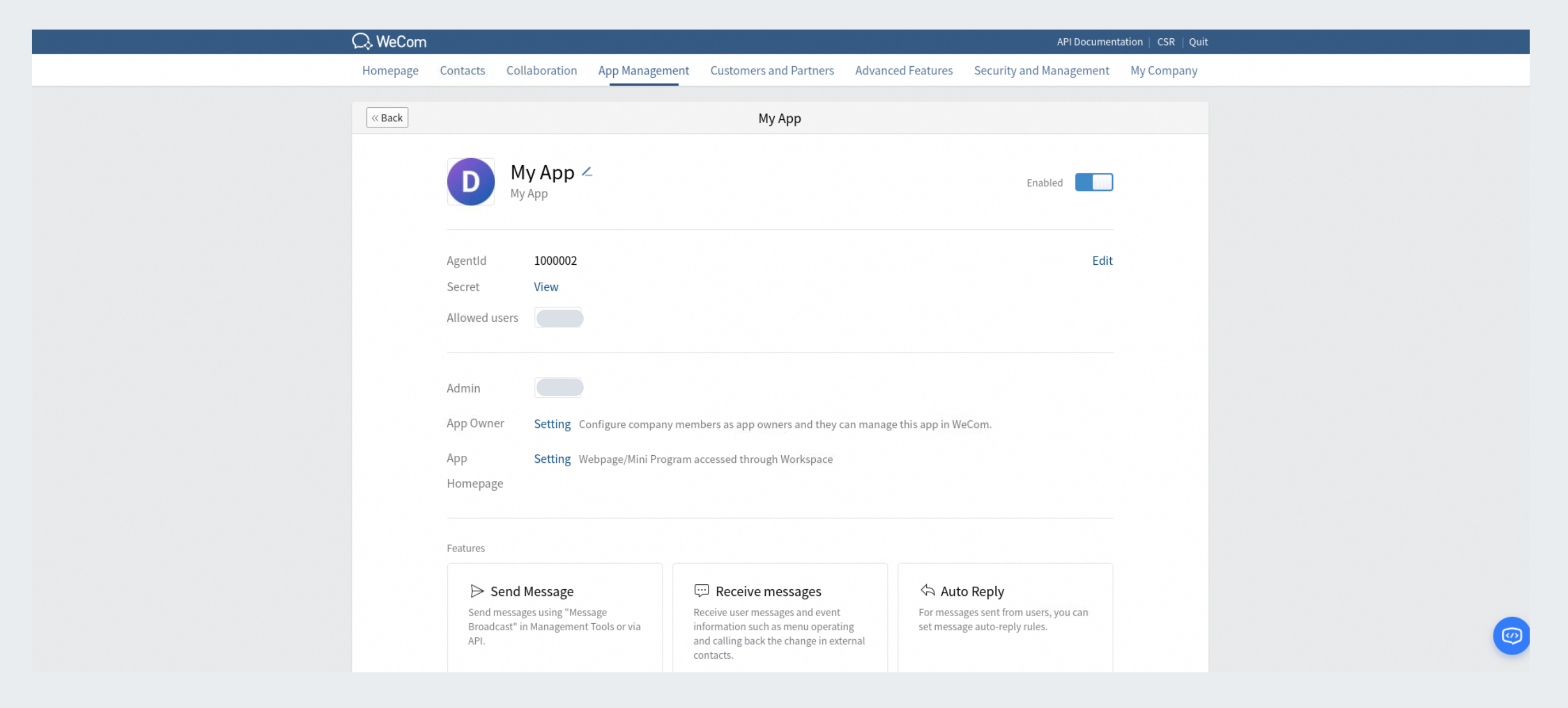The image size is (1568, 708).
Task: Navigate to Security and Management
Action: [x=1041, y=70]
